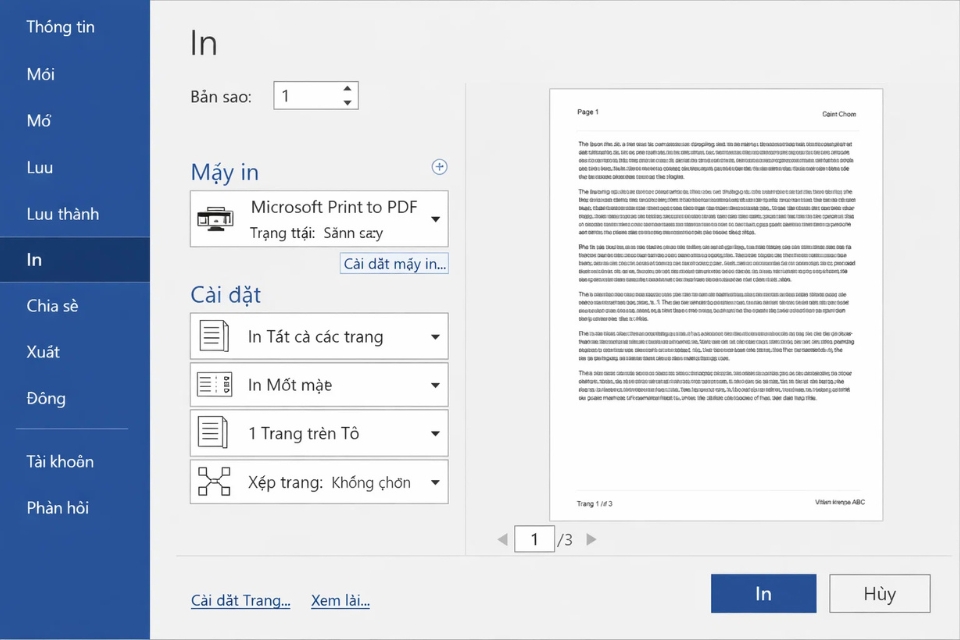Advance preview using right arrow
Screen dimensions: 960x640
tap(591, 539)
